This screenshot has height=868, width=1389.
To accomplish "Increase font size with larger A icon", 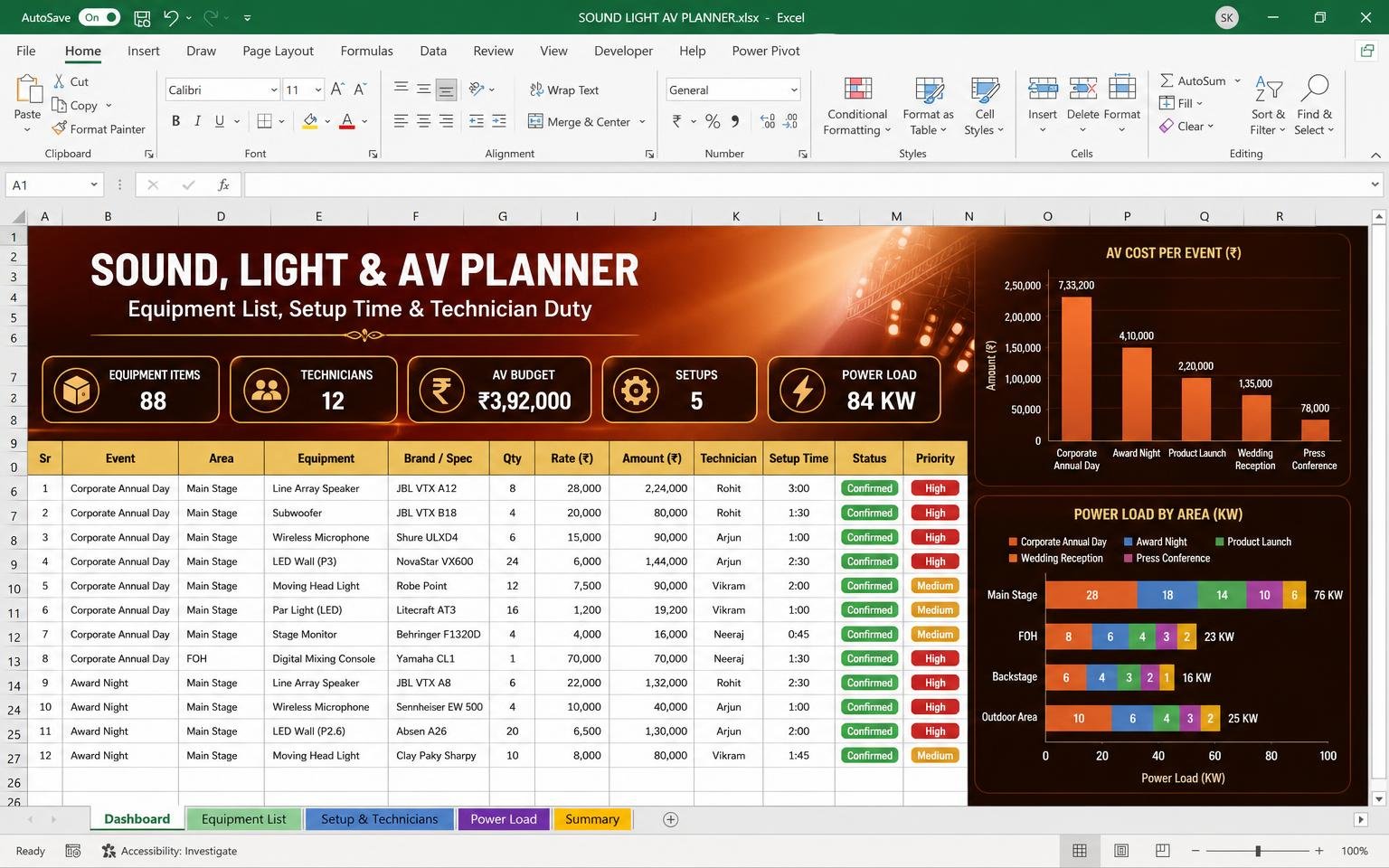I will (337, 90).
